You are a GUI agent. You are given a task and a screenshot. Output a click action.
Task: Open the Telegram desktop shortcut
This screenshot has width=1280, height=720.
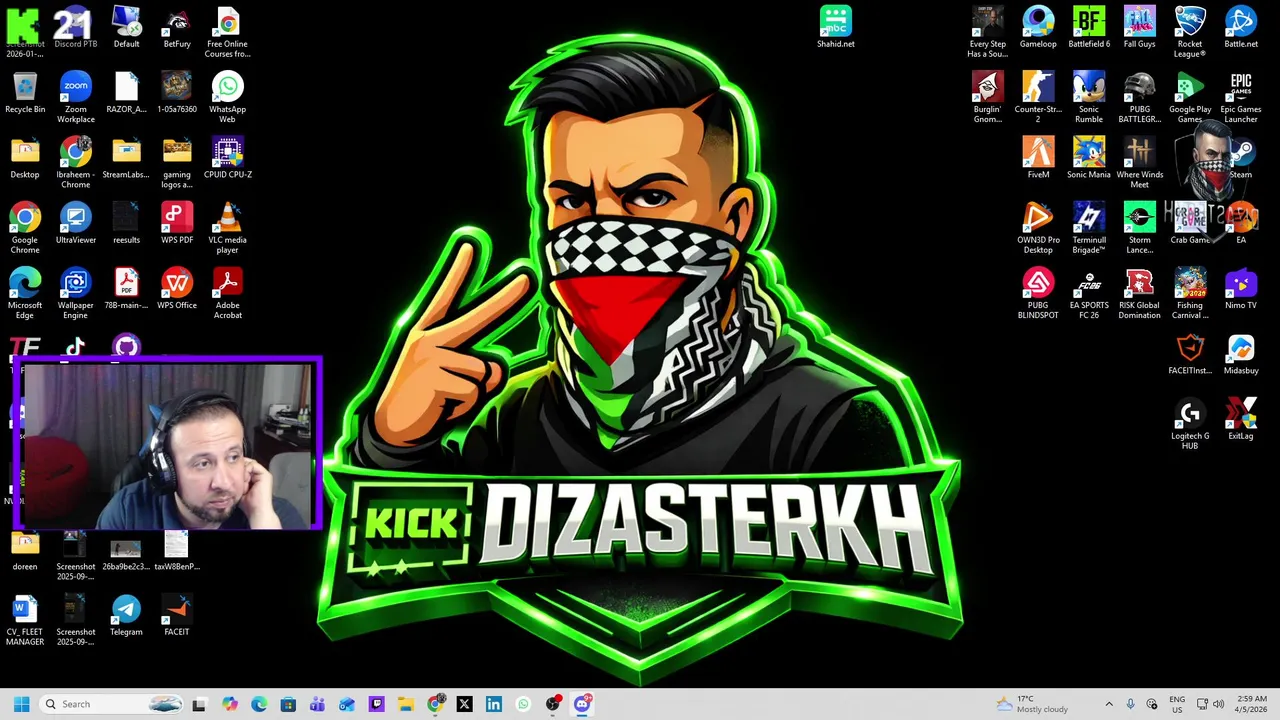click(126, 615)
